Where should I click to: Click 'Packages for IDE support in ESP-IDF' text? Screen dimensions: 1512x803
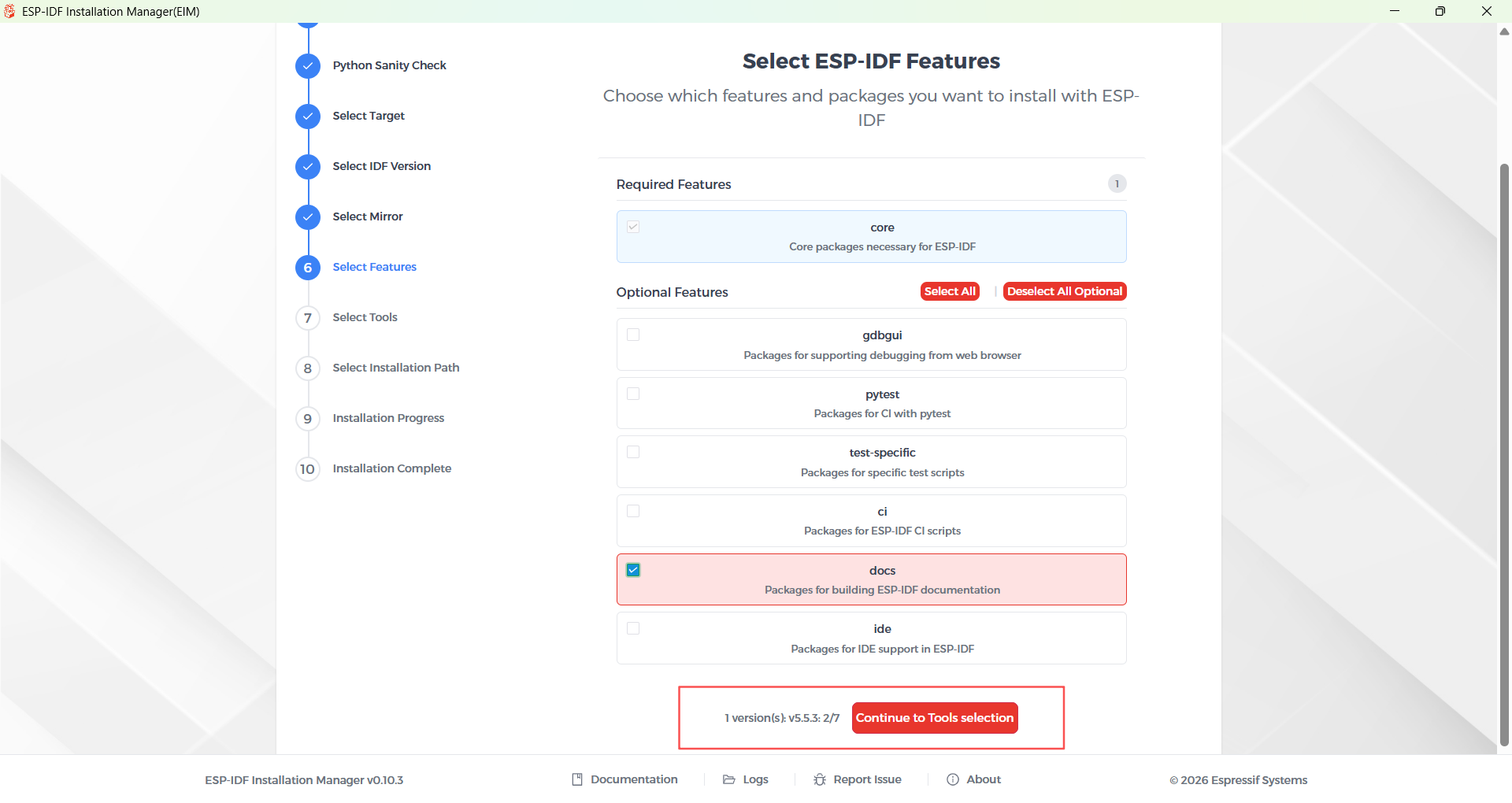tap(882, 649)
